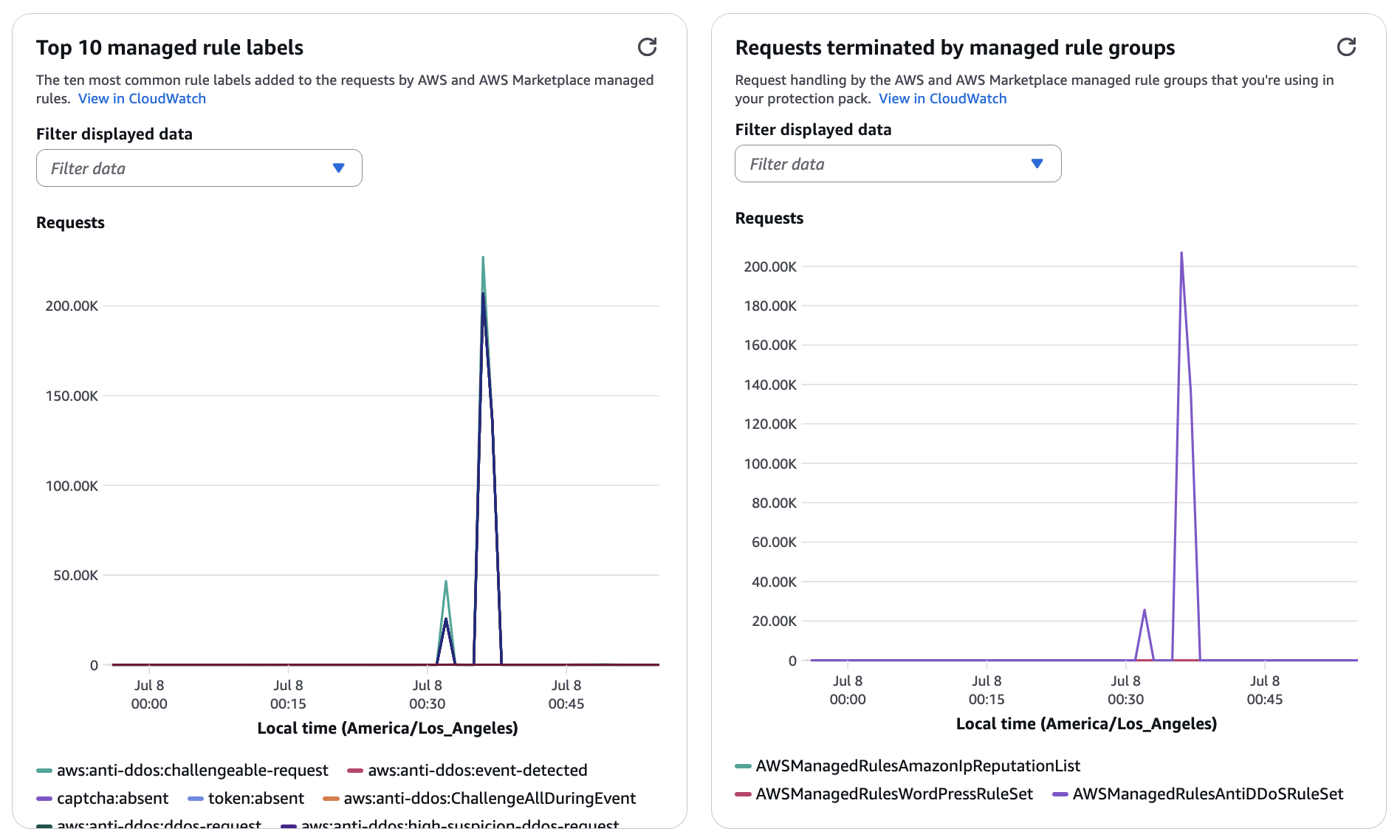Image resolution: width=1400 pixels, height=840 pixels.
Task: Click blue dropdown arrow in managed rule labels filter
Action: click(x=338, y=168)
